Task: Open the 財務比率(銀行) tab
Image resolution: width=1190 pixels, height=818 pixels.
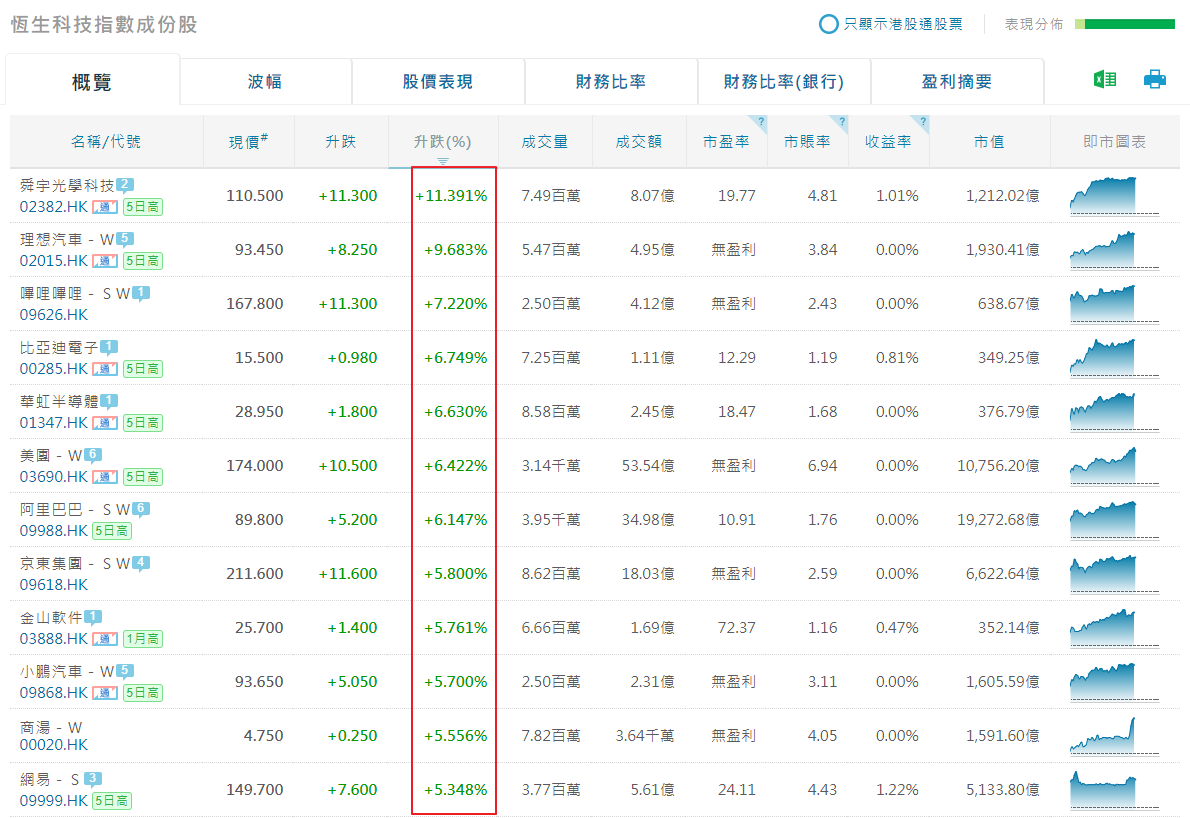Action: coord(784,82)
